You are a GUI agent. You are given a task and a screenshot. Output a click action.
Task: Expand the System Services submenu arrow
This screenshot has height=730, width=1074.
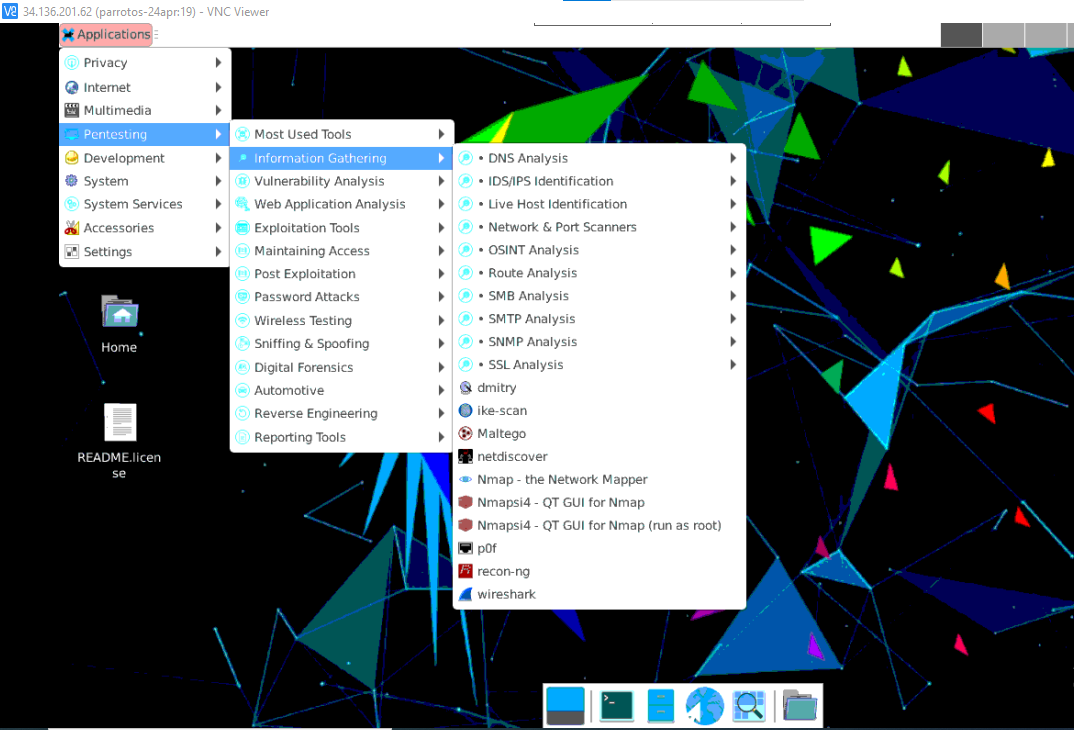coord(218,204)
